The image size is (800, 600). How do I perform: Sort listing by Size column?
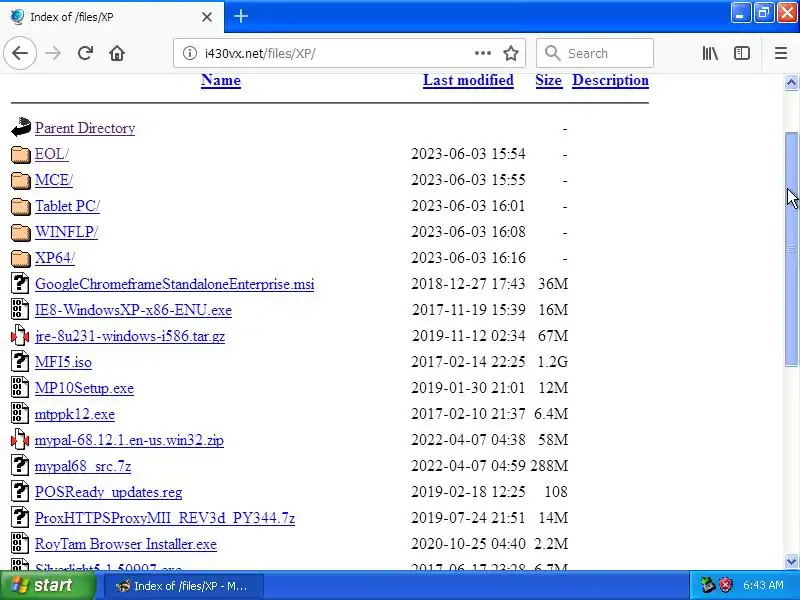click(548, 81)
